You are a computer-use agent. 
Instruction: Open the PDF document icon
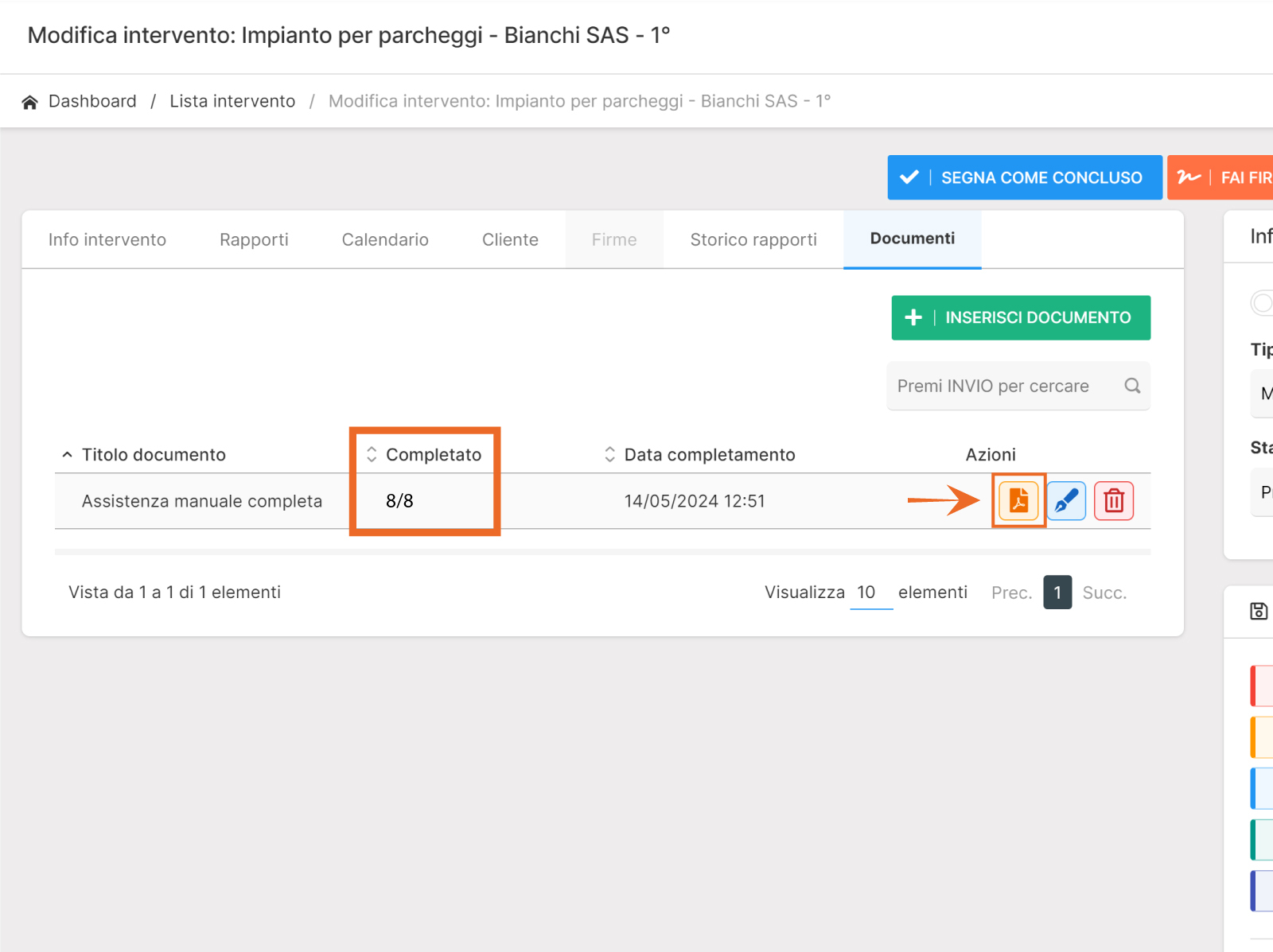pos(1018,501)
